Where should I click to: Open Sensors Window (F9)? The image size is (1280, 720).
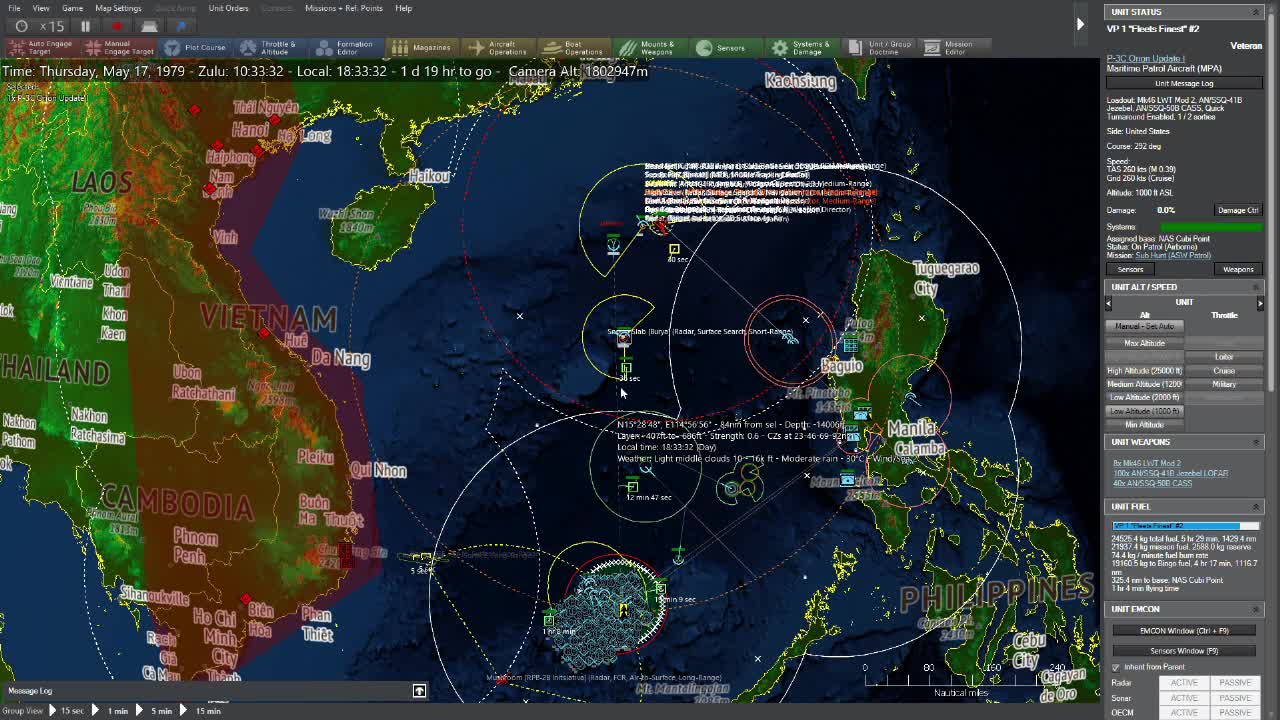1184,651
